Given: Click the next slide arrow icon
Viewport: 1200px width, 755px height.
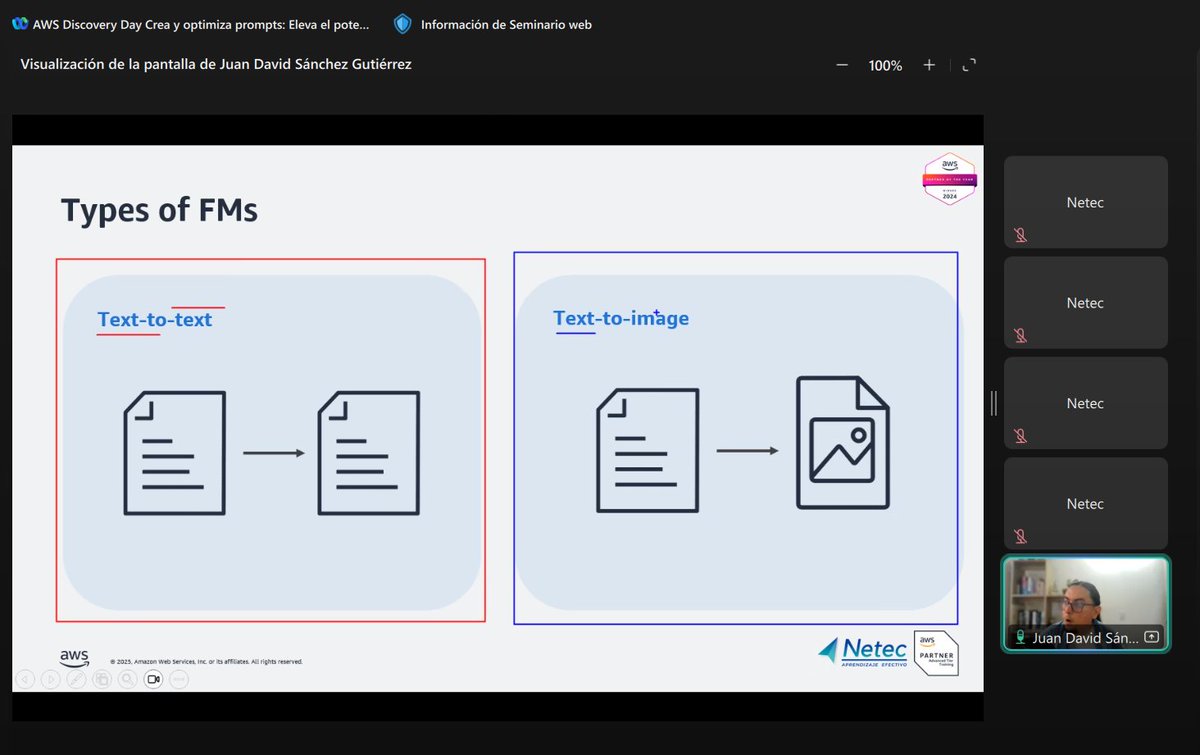Looking at the screenshot, I should click(x=51, y=679).
